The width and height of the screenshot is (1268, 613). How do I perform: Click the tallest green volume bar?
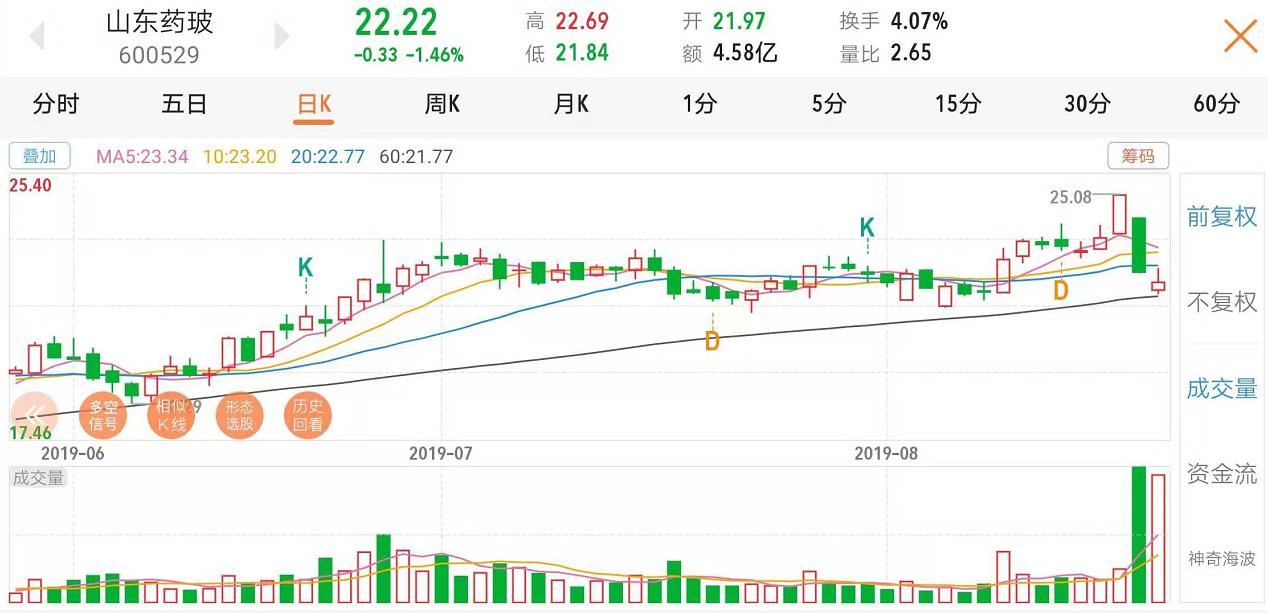pos(1138,535)
